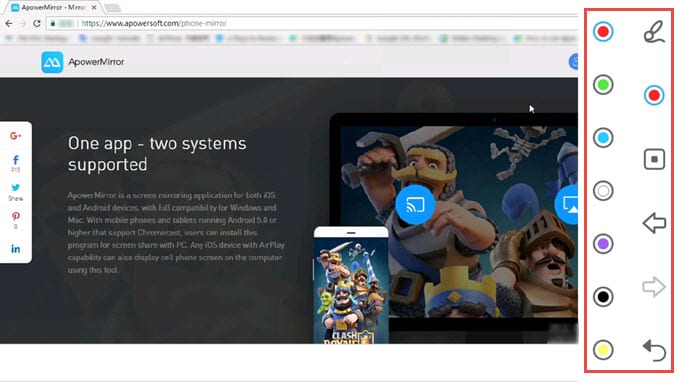The image size is (680, 382).
Task: Click the ApowerMirror logo link
Action: pyautogui.click(x=83, y=62)
